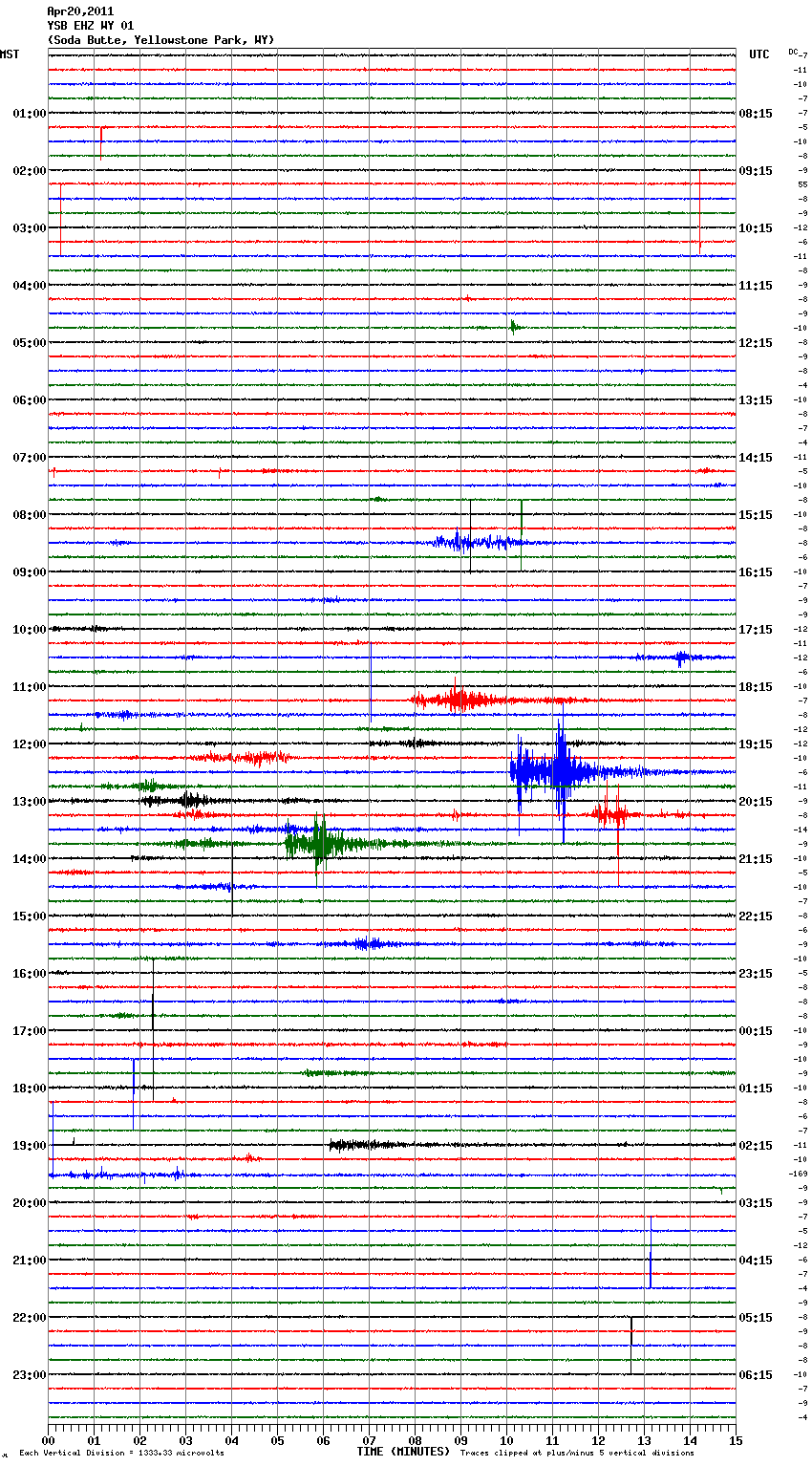
Task: Click the "06:15" UTC time label
Action: 756,1375
